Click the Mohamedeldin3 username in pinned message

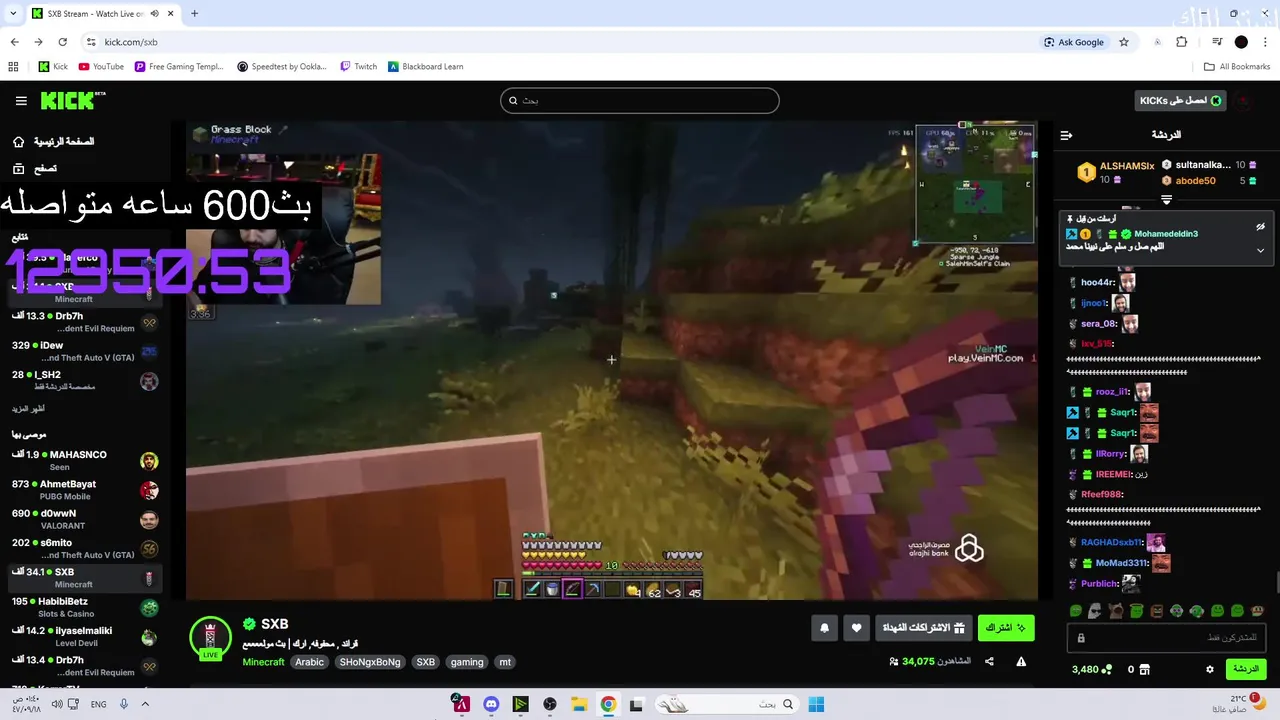1166,234
